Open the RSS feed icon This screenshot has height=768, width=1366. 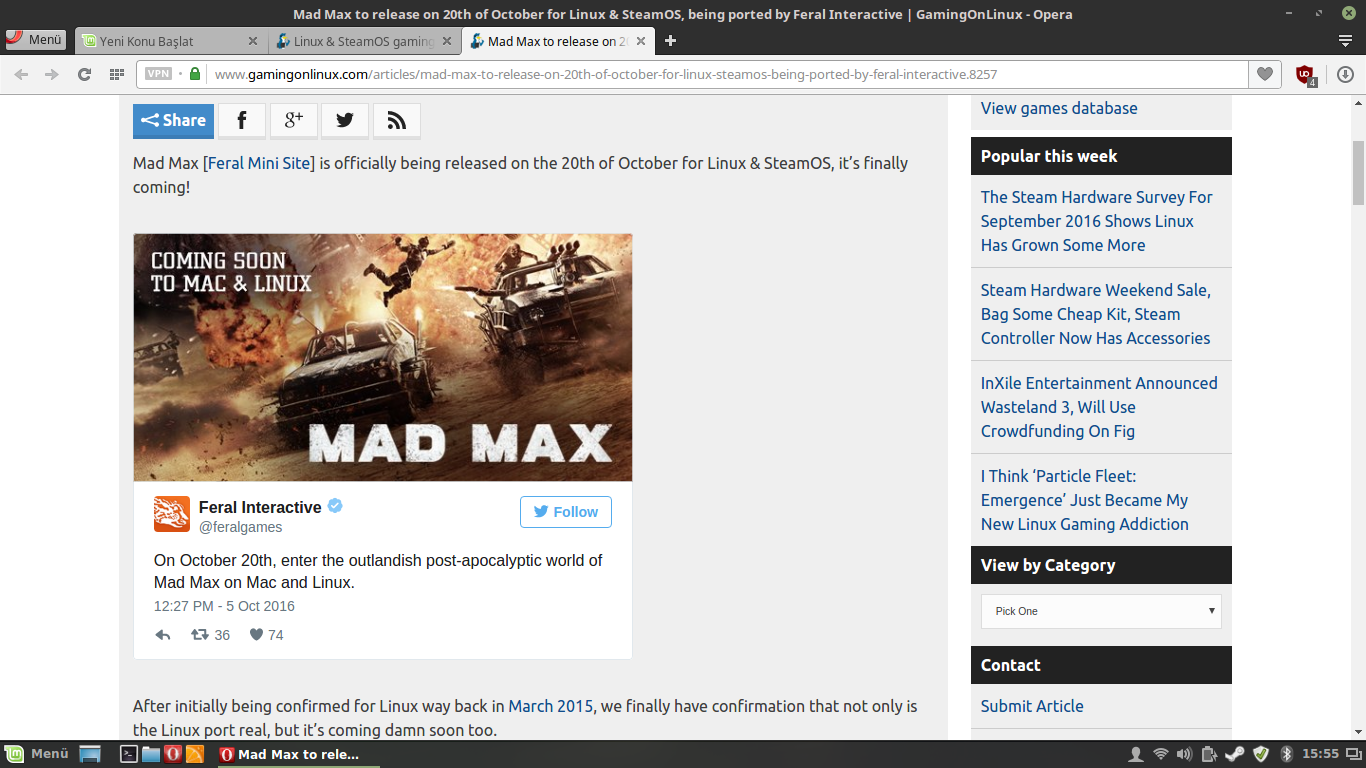[397, 120]
